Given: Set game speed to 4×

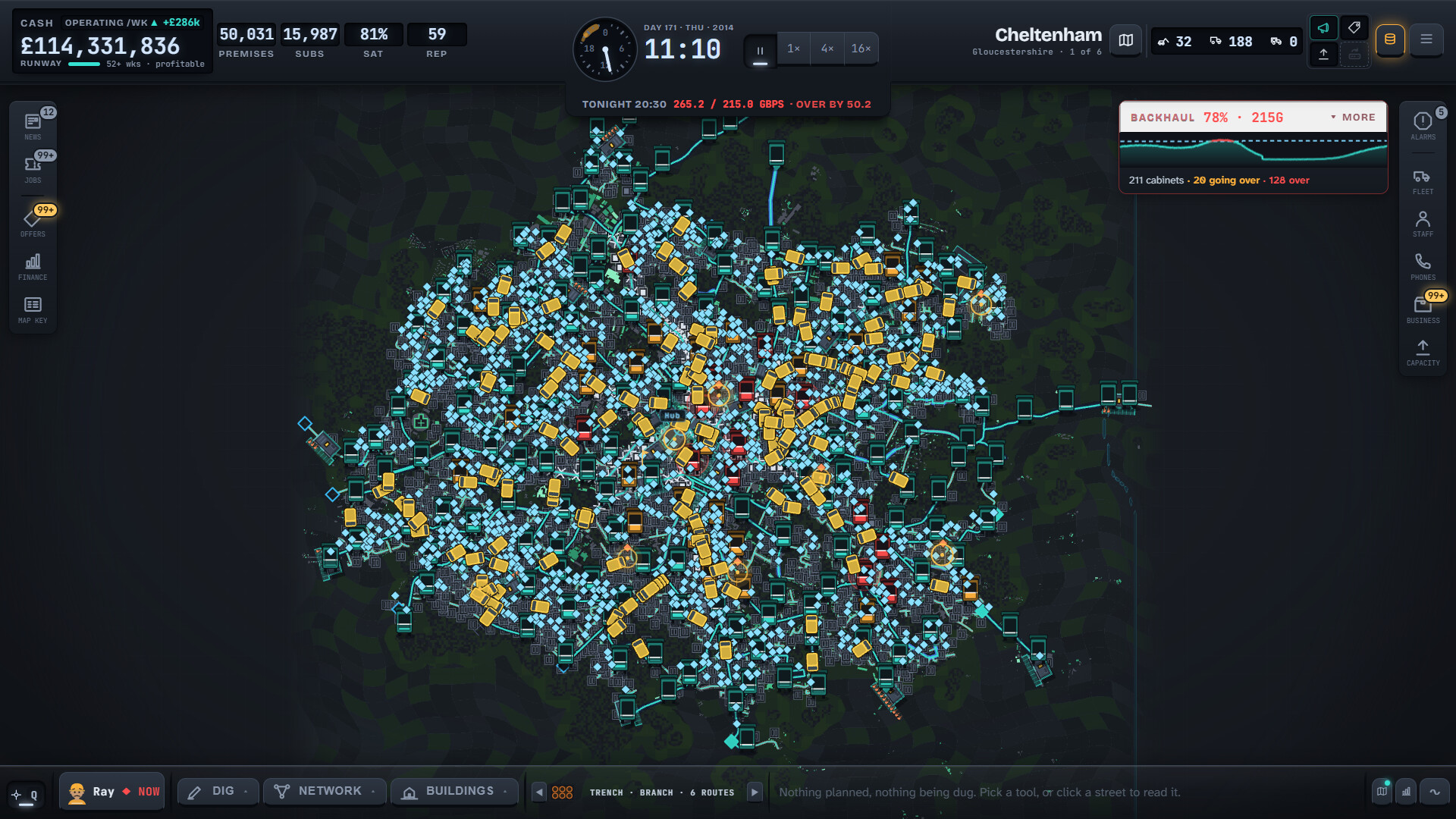Looking at the screenshot, I should [x=827, y=49].
